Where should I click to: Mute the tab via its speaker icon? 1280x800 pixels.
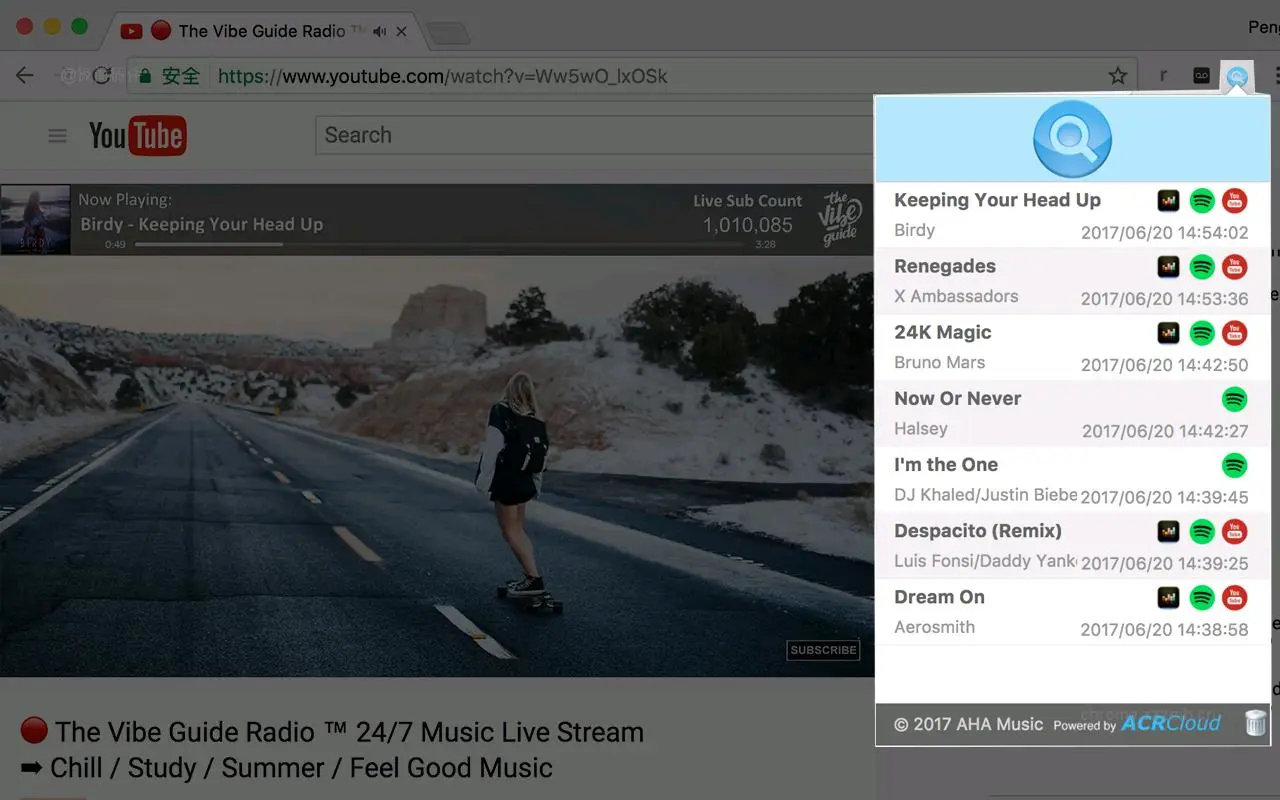(x=379, y=32)
